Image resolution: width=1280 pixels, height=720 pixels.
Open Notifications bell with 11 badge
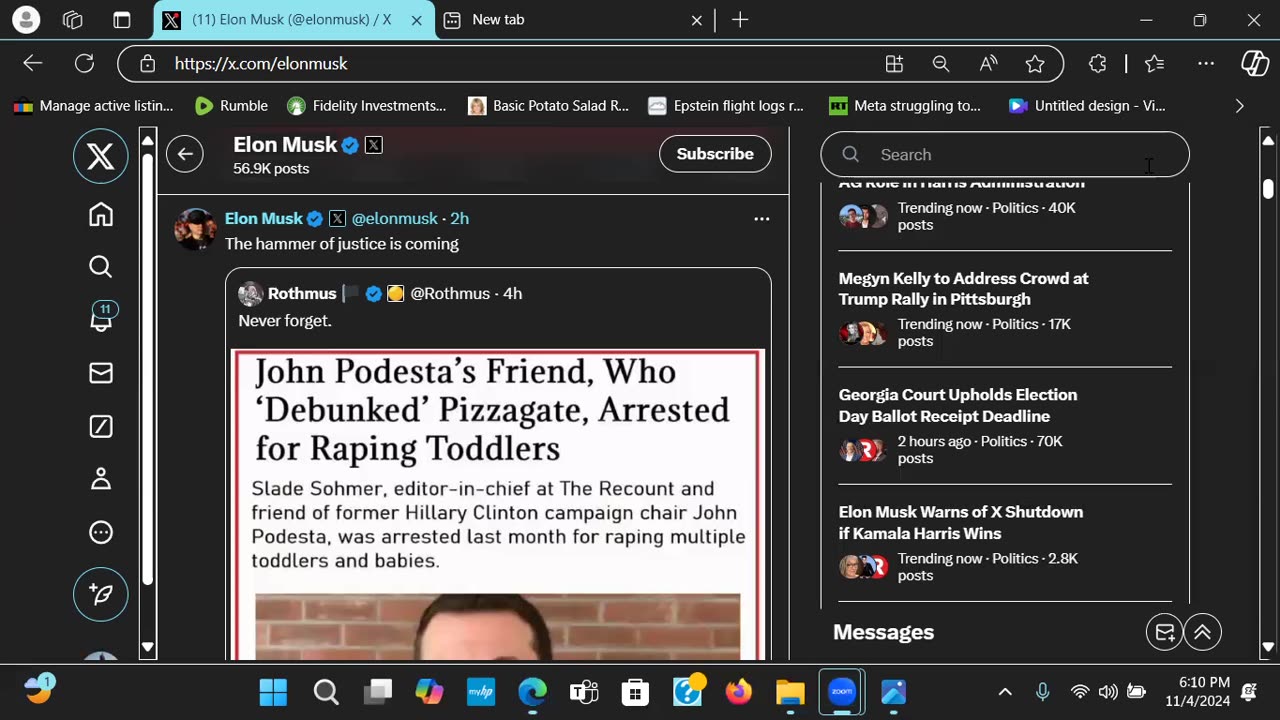102,318
